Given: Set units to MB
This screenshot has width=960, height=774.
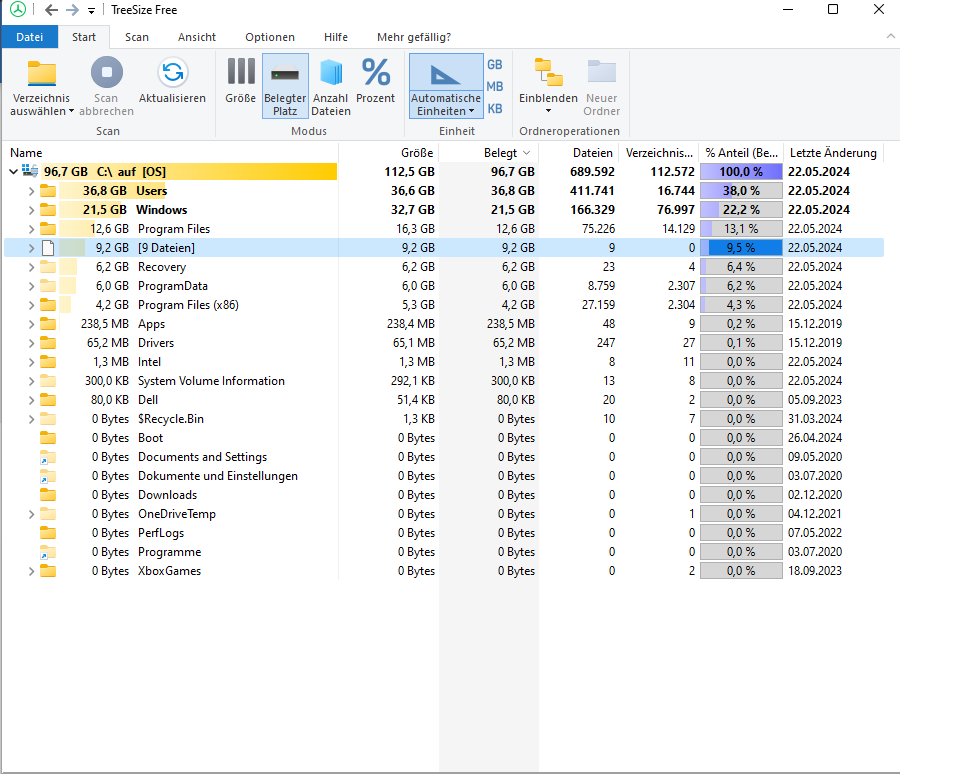Looking at the screenshot, I should pyautogui.click(x=495, y=86).
